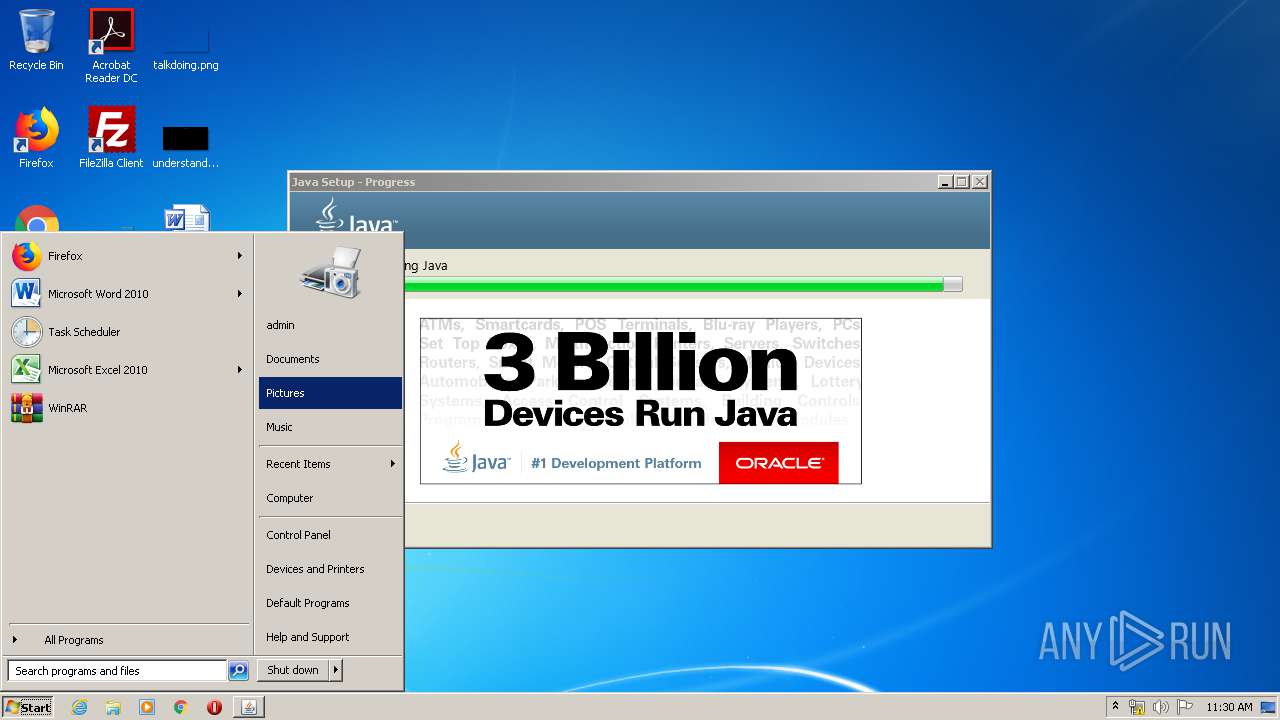Click the Start button

28,707
